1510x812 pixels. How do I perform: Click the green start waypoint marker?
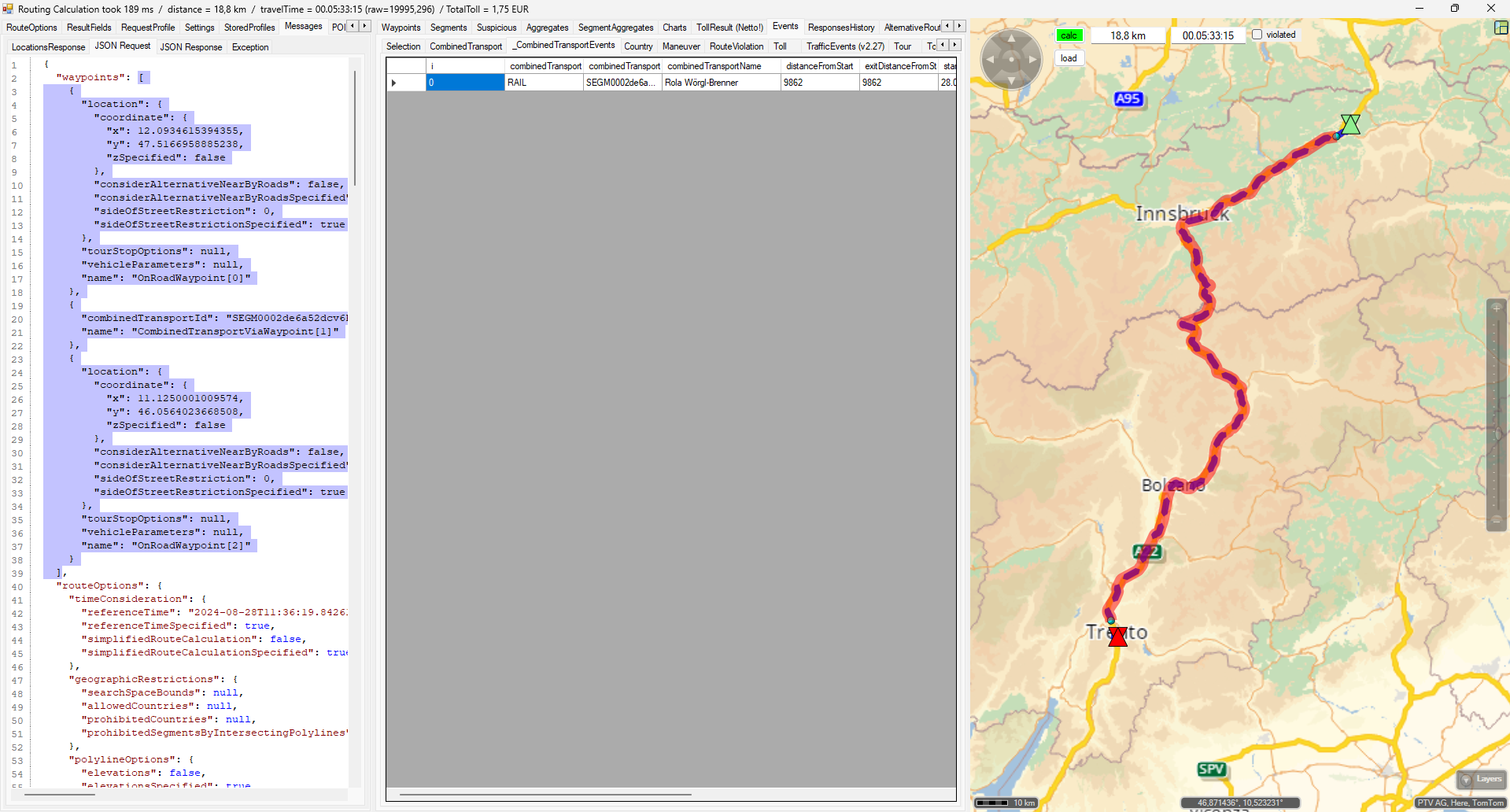(1350, 124)
